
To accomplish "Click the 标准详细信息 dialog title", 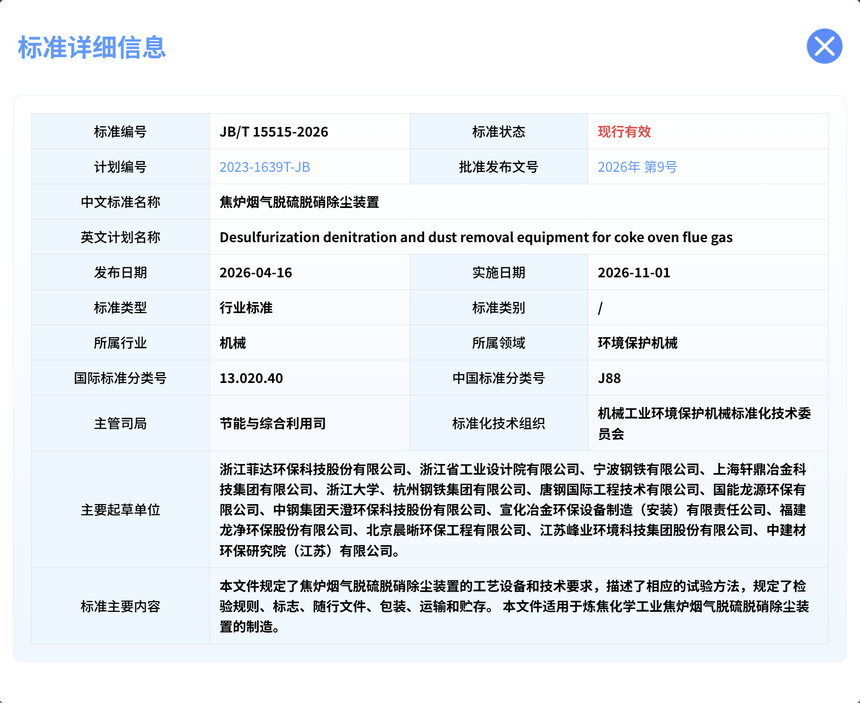I will (92, 47).
